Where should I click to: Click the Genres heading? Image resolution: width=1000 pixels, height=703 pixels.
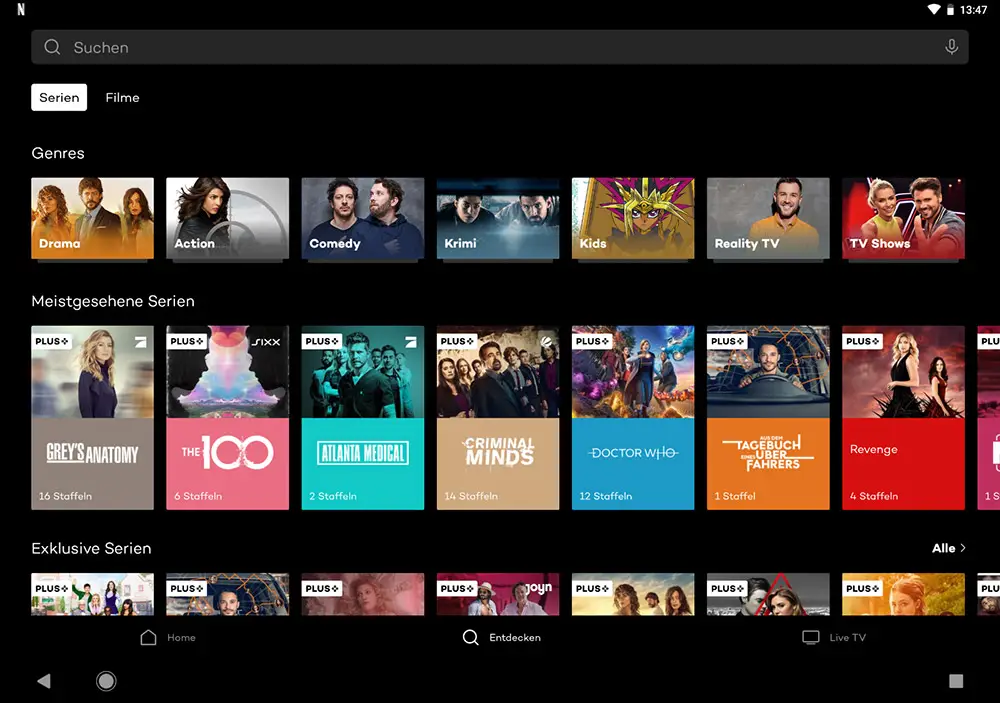click(x=58, y=153)
